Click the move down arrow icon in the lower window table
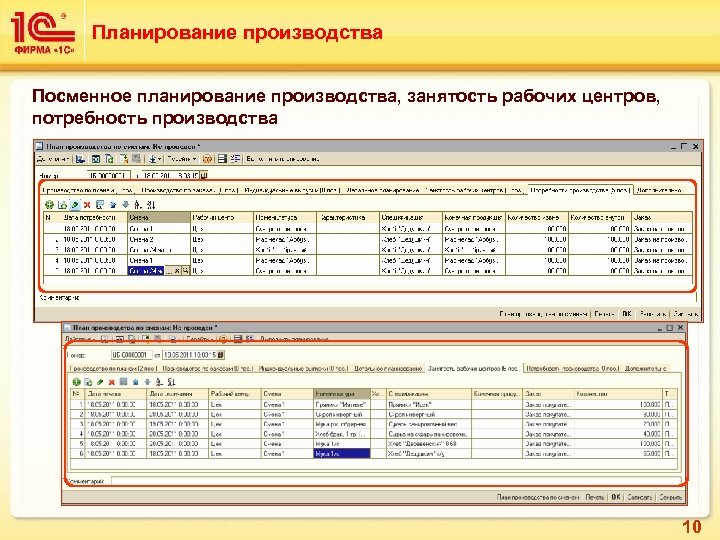 tap(147, 382)
